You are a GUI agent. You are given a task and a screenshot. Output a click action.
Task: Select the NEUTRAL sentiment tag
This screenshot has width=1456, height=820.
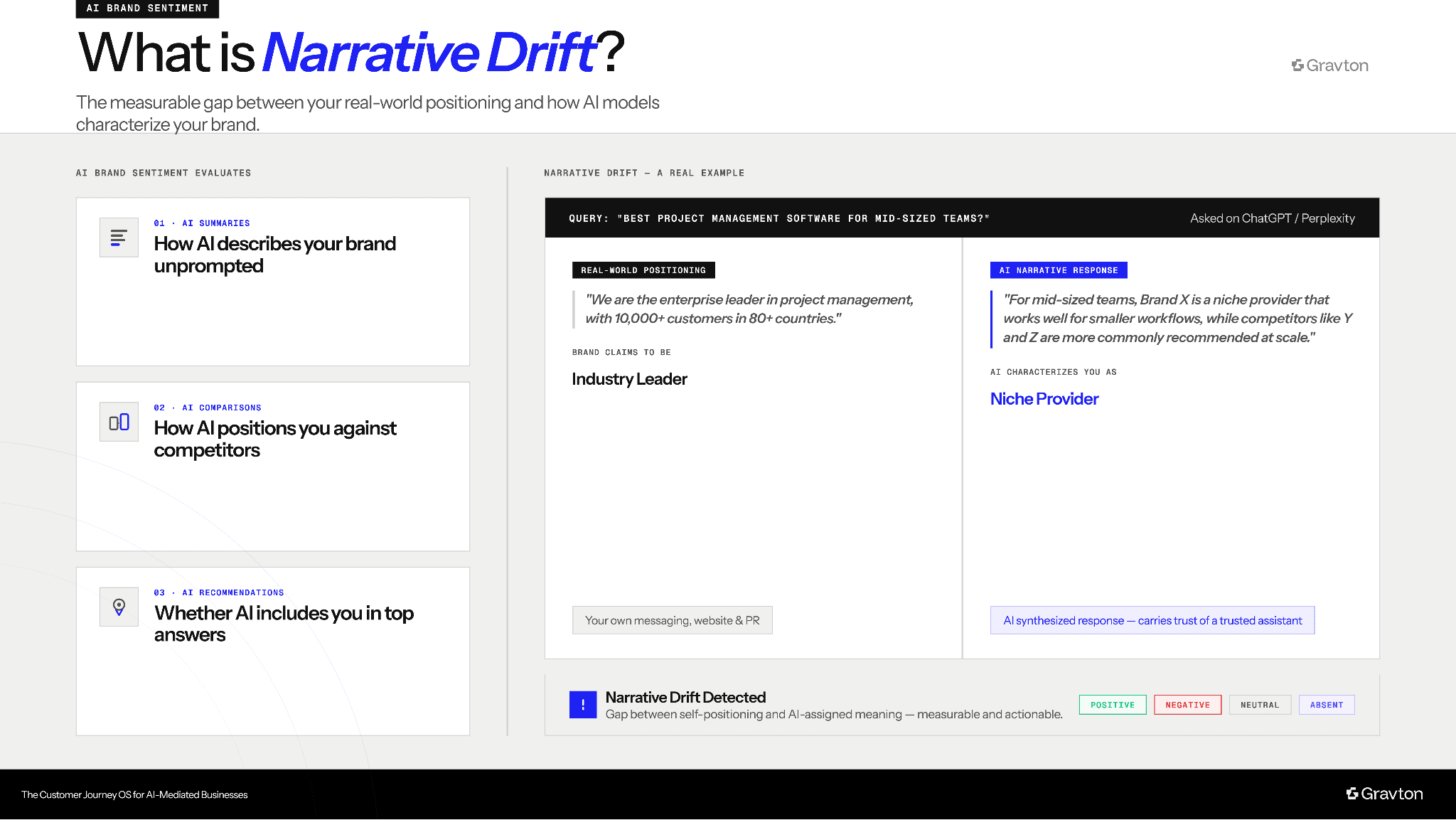(1259, 705)
